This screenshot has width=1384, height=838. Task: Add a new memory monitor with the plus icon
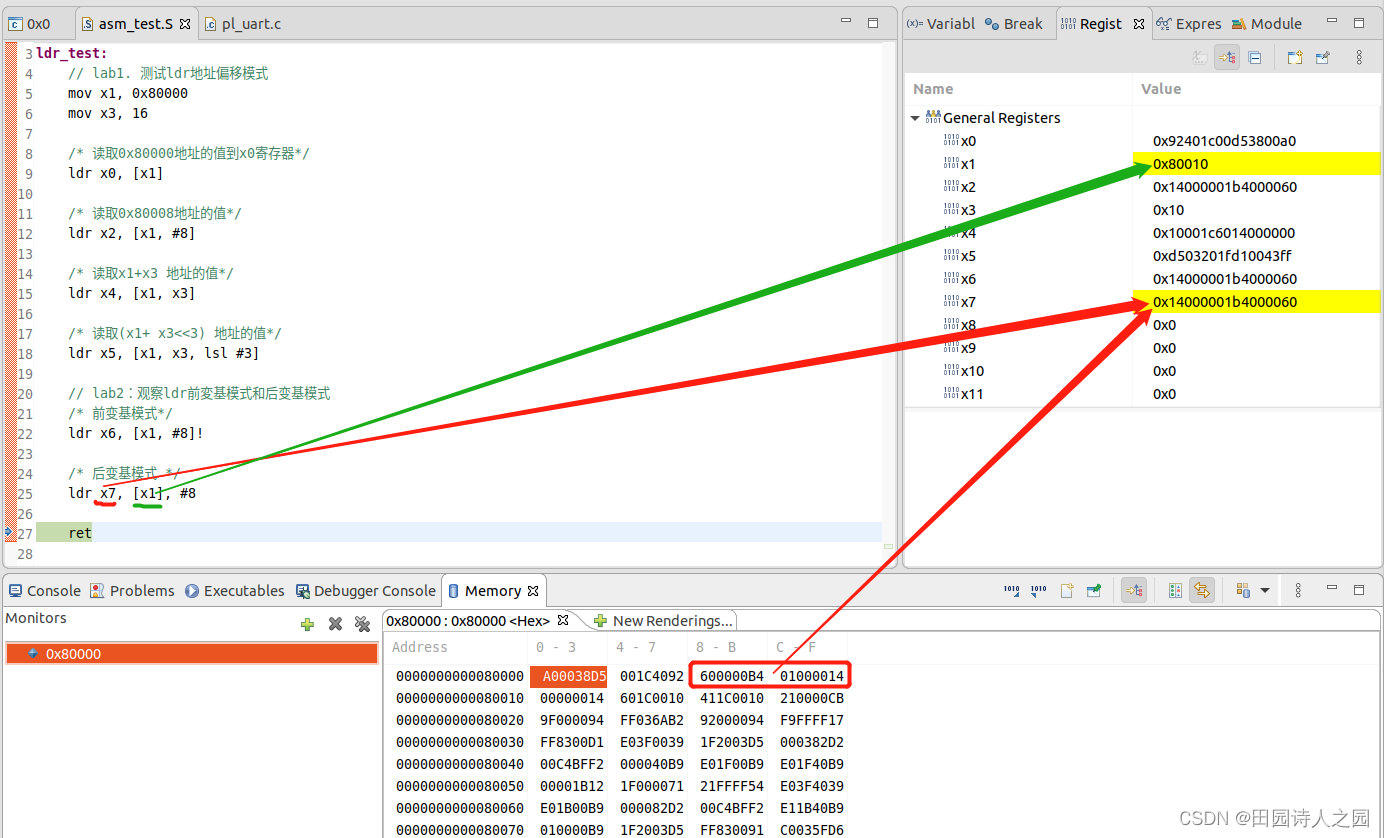307,624
